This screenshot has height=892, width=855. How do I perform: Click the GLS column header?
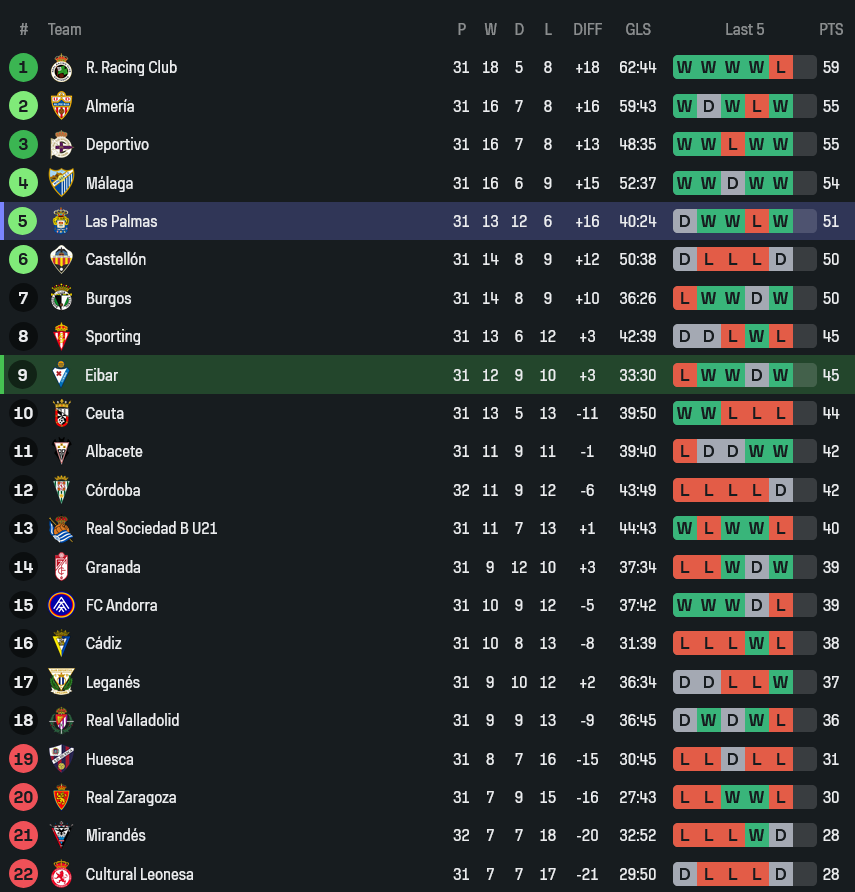tap(638, 29)
